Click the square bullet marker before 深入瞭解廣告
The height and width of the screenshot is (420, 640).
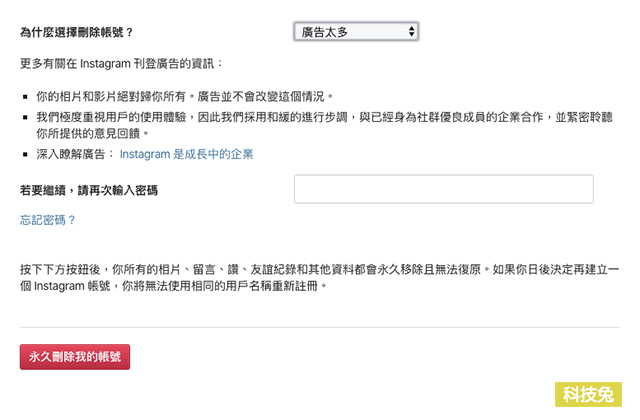(25, 155)
